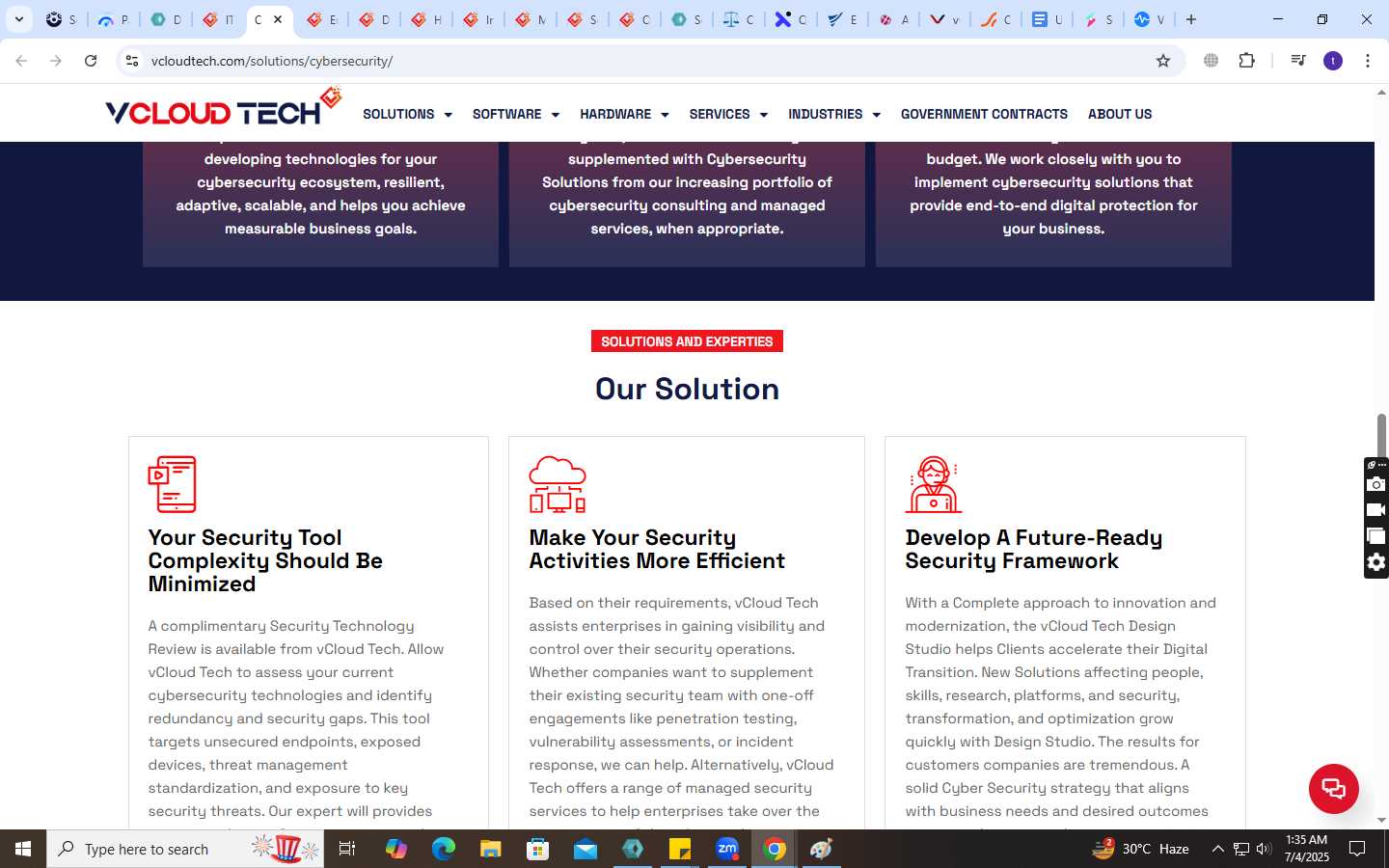The image size is (1389, 868).
Task: Open the Chrome profile avatar
Action: pyautogui.click(x=1333, y=61)
